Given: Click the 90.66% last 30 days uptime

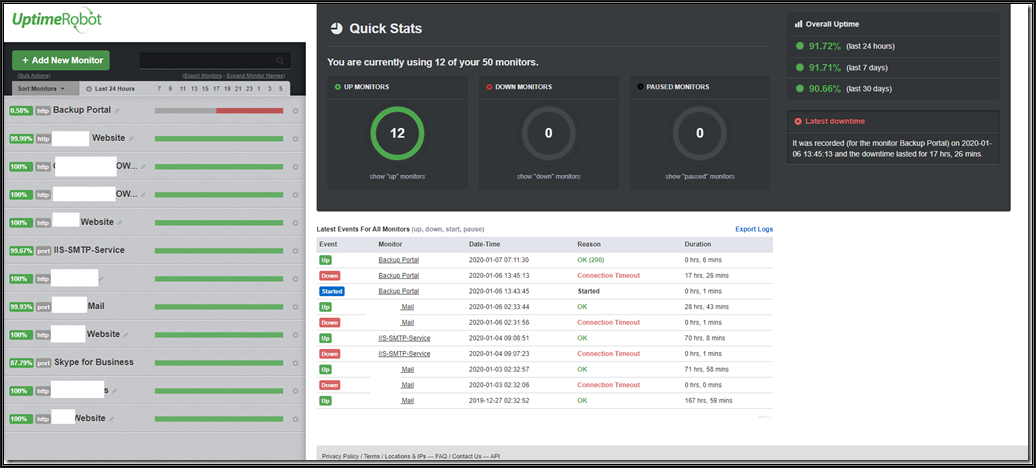Looking at the screenshot, I should coord(825,89).
